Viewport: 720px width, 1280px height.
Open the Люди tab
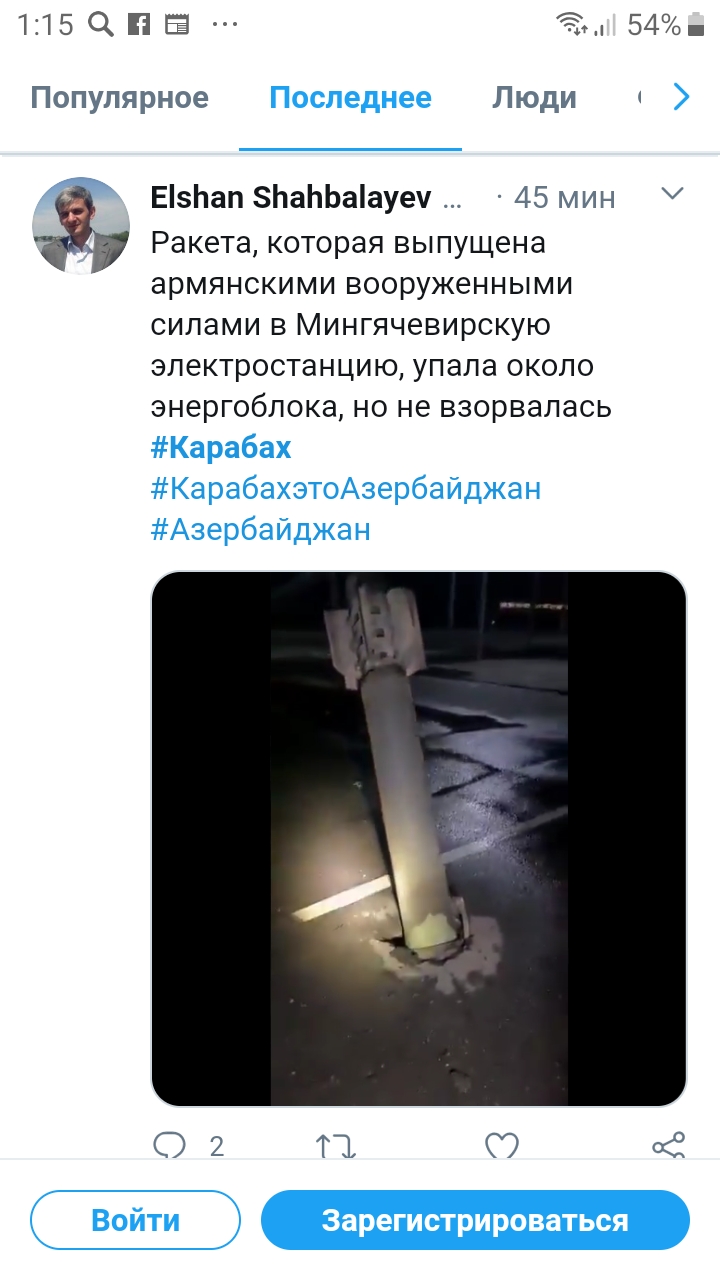pyautogui.click(x=534, y=98)
